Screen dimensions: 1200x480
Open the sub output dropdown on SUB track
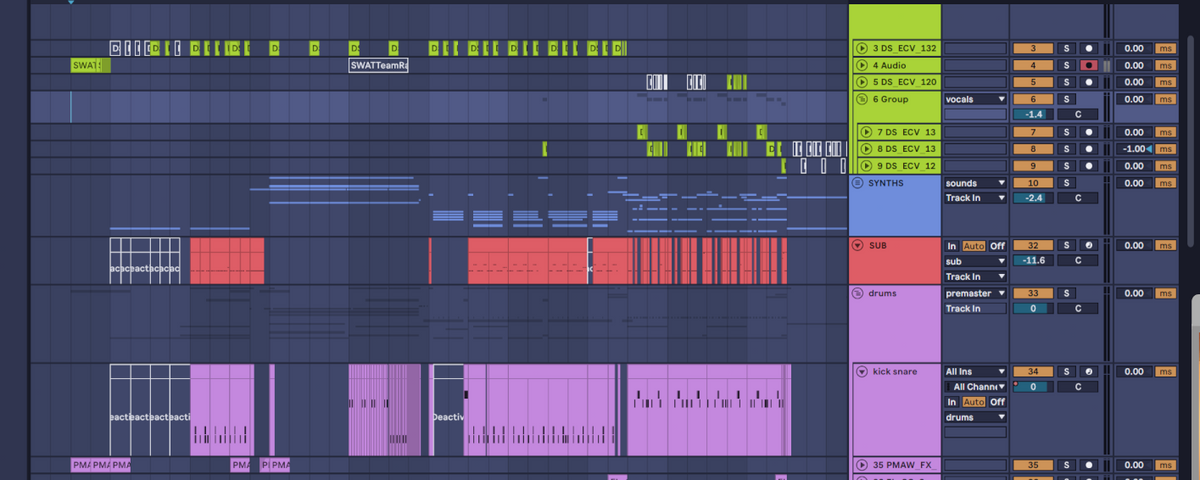(x=975, y=261)
